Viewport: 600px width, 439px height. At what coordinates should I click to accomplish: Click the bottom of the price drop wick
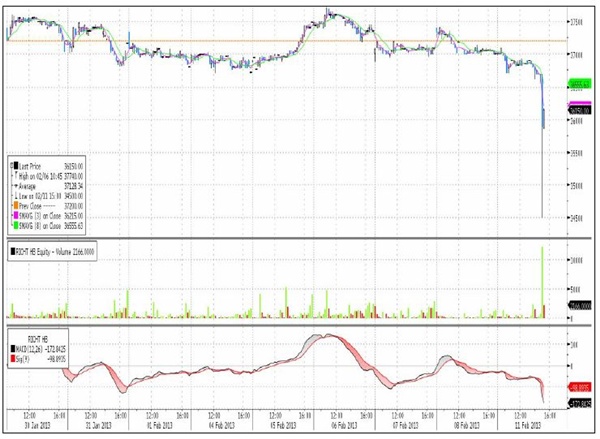pyautogui.click(x=541, y=216)
